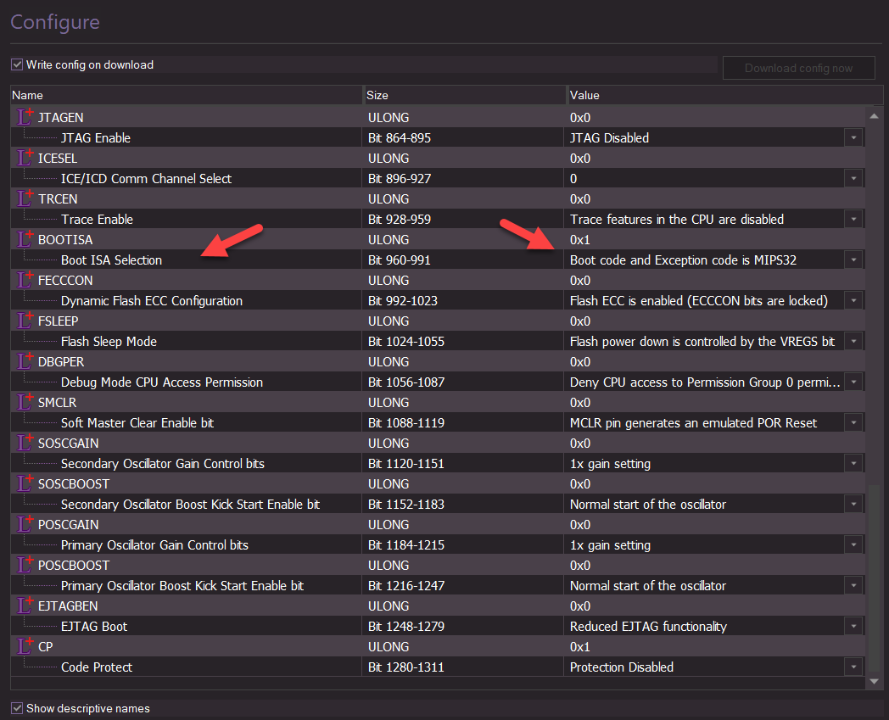Click the JTAGEN register icon
The width and height of the screenshot is (889, 720).
25,117
